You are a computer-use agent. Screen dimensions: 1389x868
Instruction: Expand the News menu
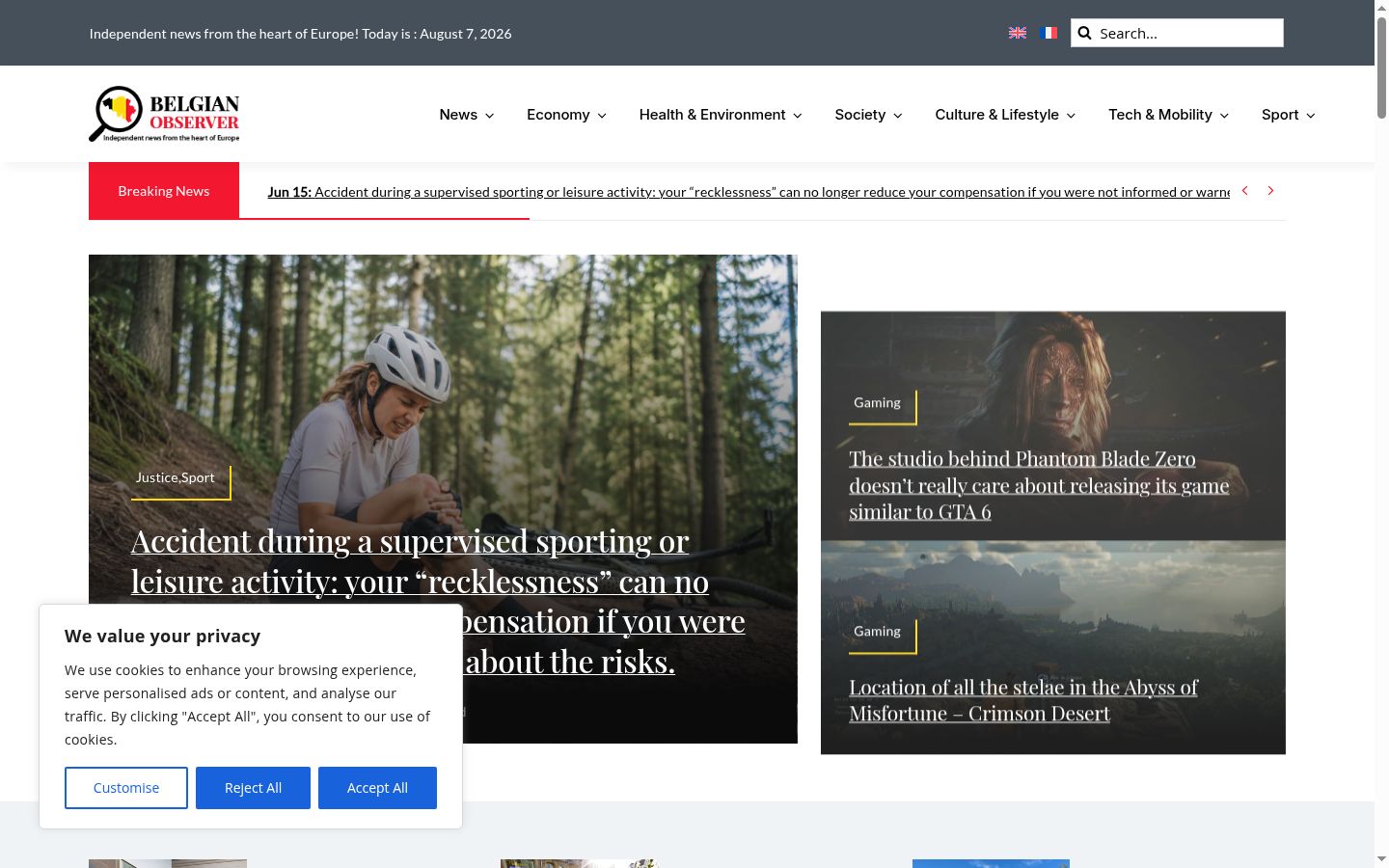pos(467,115)
